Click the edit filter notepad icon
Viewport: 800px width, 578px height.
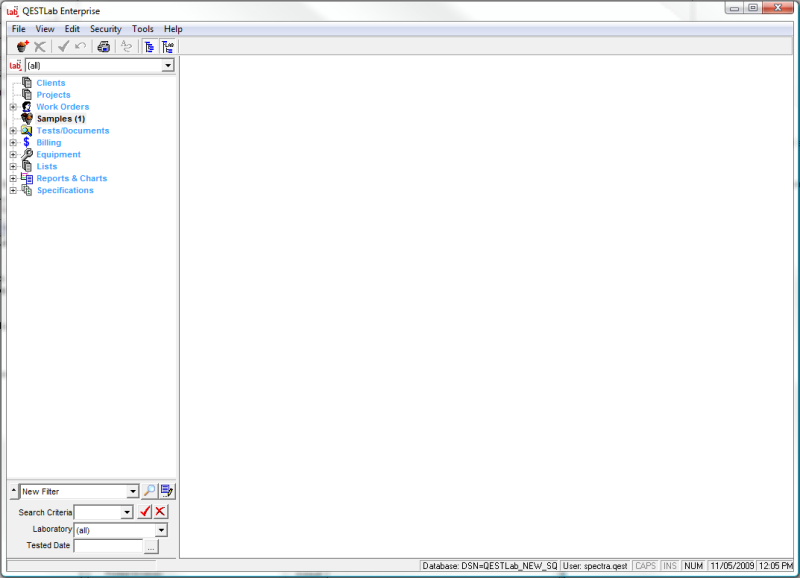click(167, 491)
